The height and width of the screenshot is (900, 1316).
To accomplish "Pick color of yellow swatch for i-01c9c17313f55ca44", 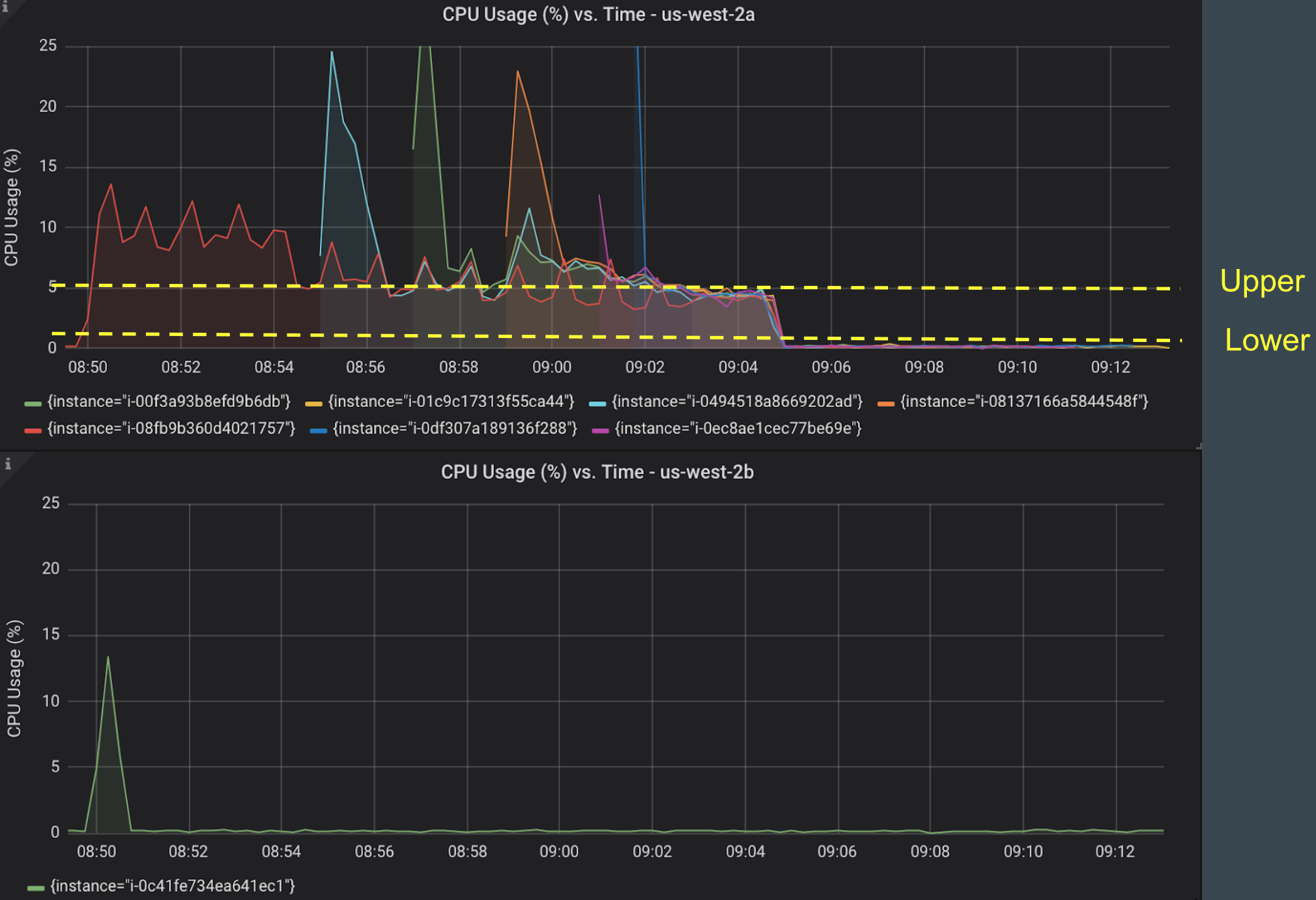I will tap(313, 404).
